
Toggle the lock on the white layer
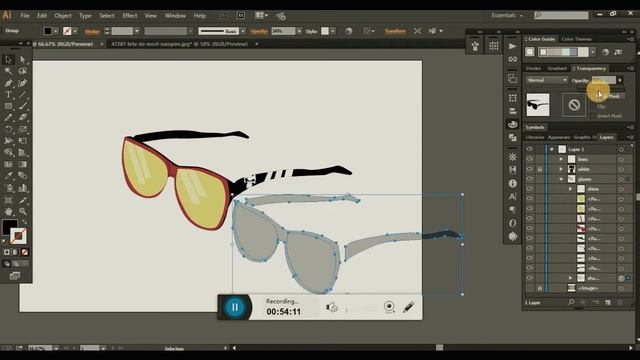click(x=540, y=169)
